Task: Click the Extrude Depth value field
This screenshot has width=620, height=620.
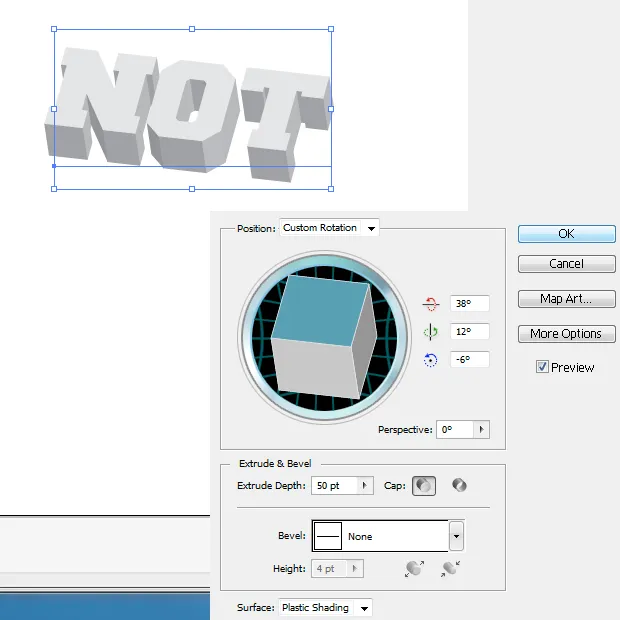Action: [334, 486]
